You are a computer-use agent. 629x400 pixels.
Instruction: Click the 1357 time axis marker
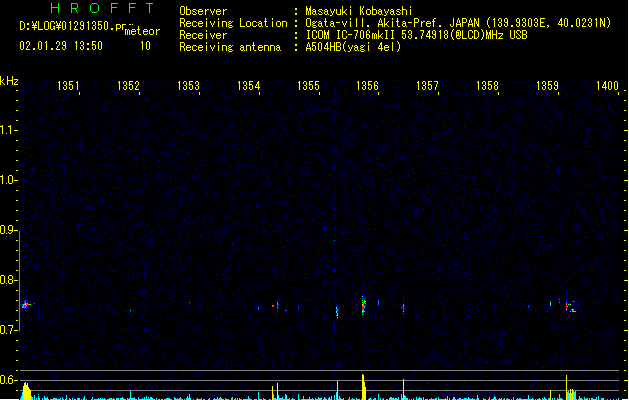click(427, 86)
